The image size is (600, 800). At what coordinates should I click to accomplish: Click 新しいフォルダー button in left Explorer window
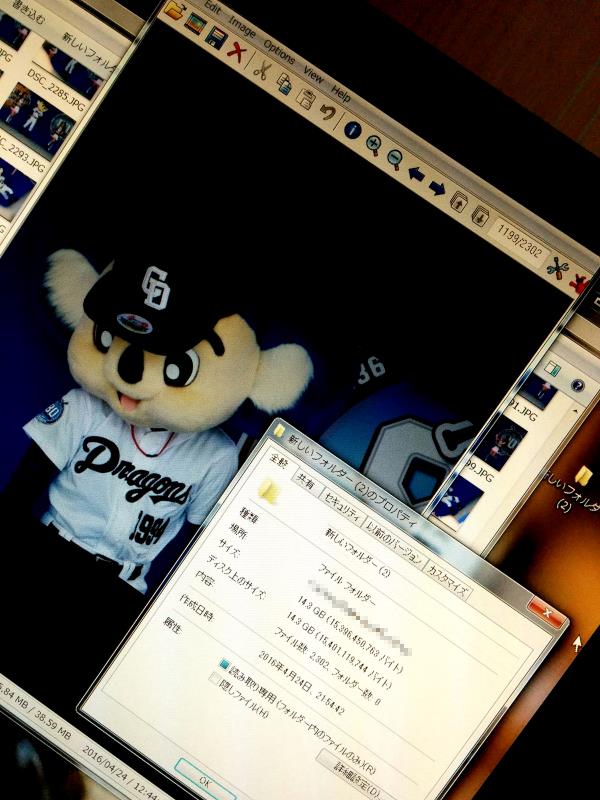tap(90, 53)
